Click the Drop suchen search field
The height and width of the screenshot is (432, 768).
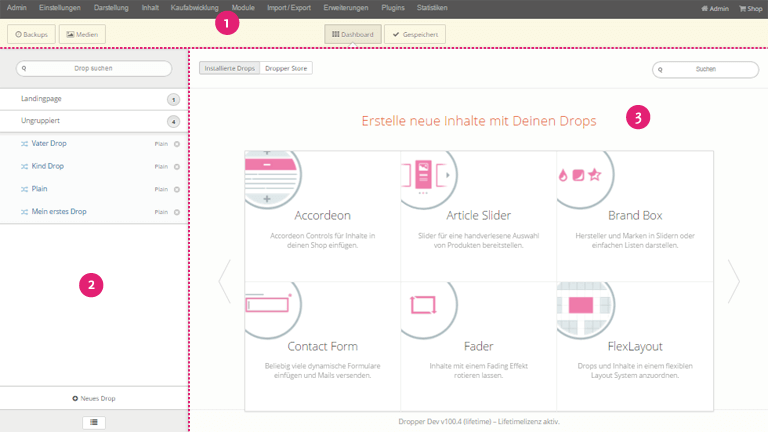pos(94,69)
